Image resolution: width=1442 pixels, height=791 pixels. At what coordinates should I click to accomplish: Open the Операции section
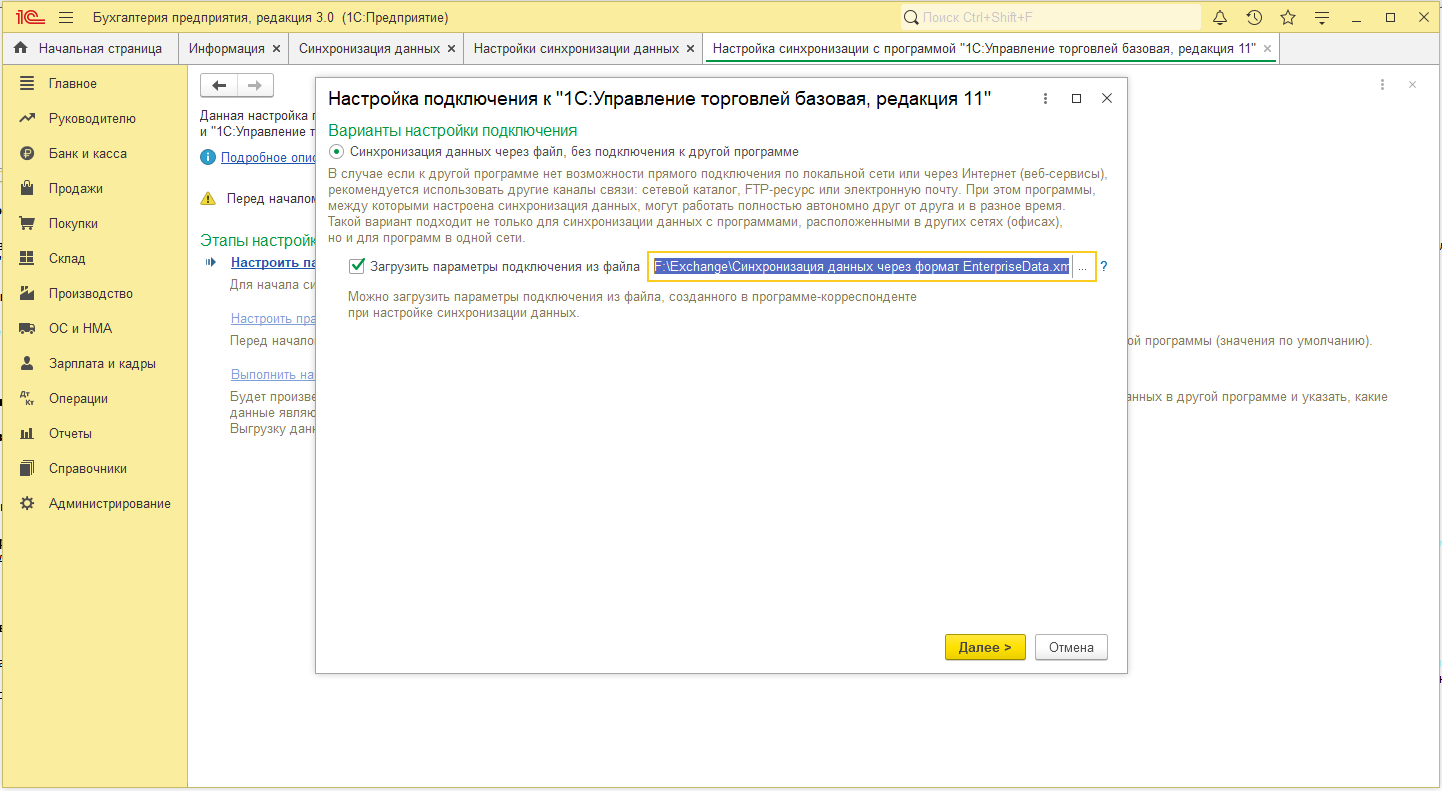pos(95,399)
